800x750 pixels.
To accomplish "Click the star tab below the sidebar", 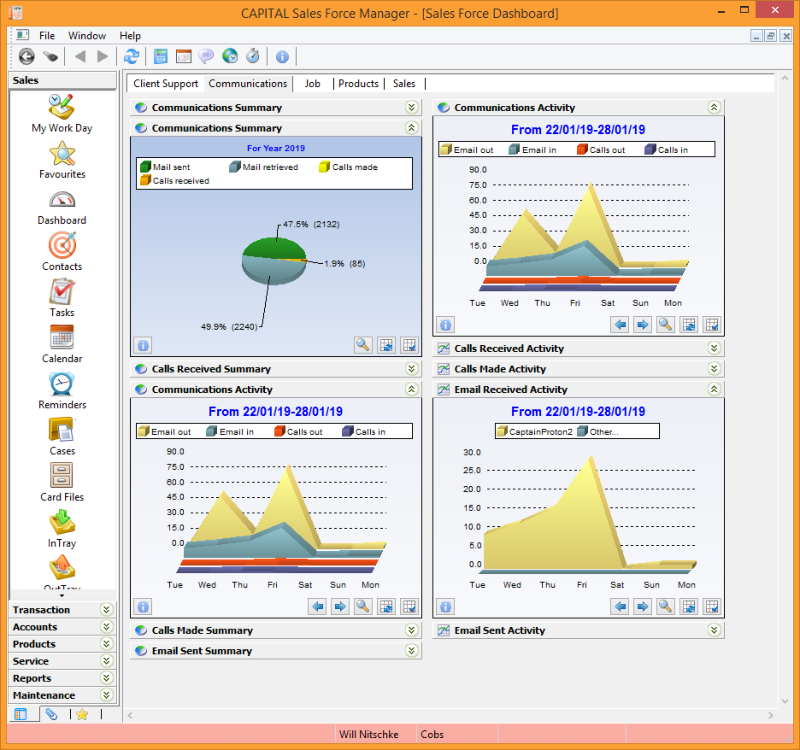I will tap(82, 714).
